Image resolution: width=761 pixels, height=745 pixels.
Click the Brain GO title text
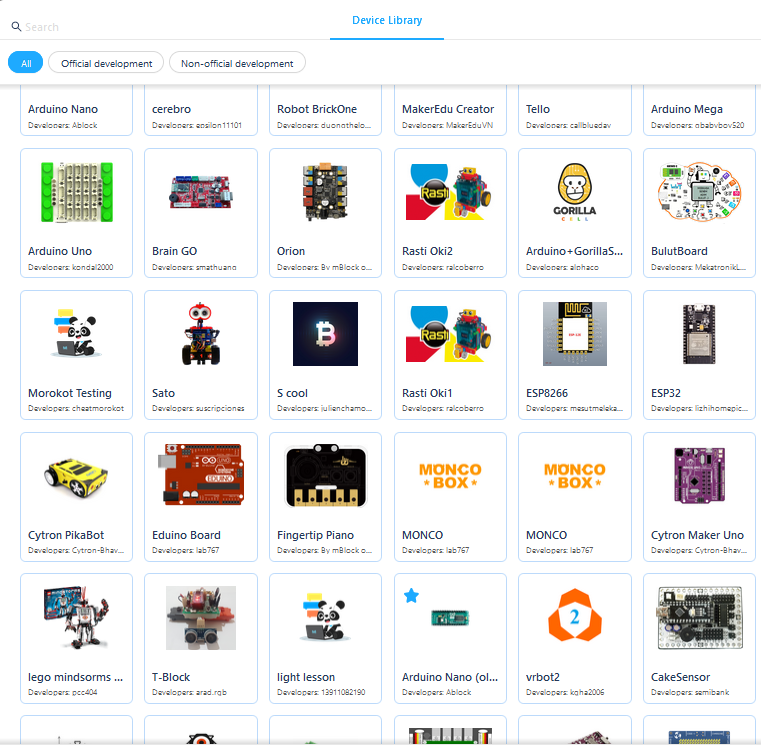[174, 251]
